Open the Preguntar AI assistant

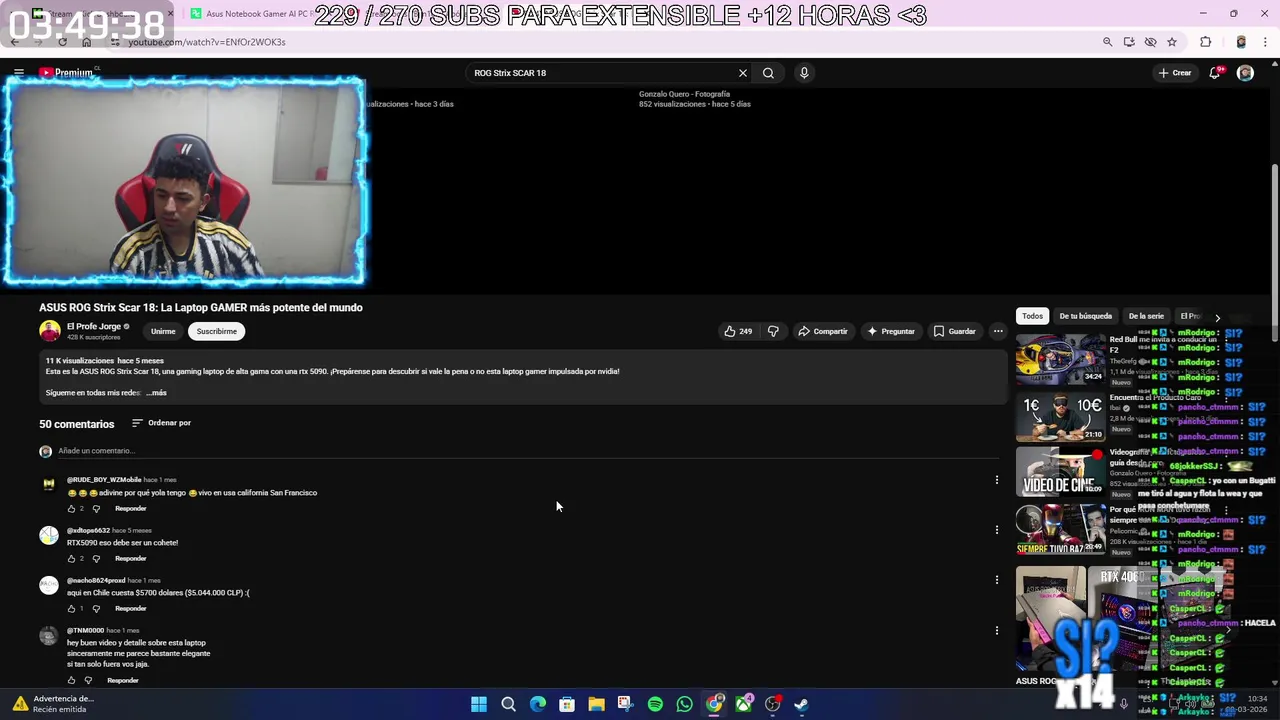[x=891, y=331]
